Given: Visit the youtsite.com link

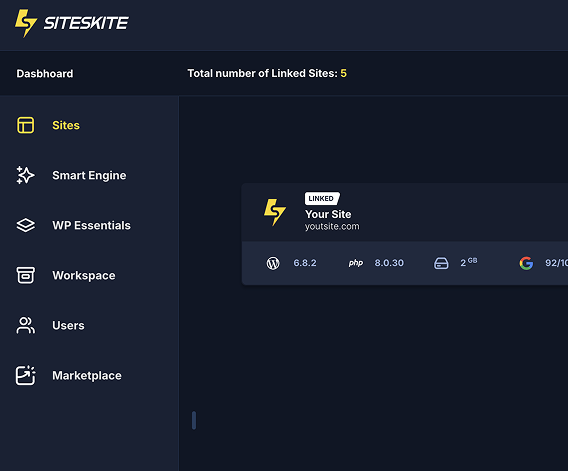Looking at the screenshot, I should click(x=332, y=226).
